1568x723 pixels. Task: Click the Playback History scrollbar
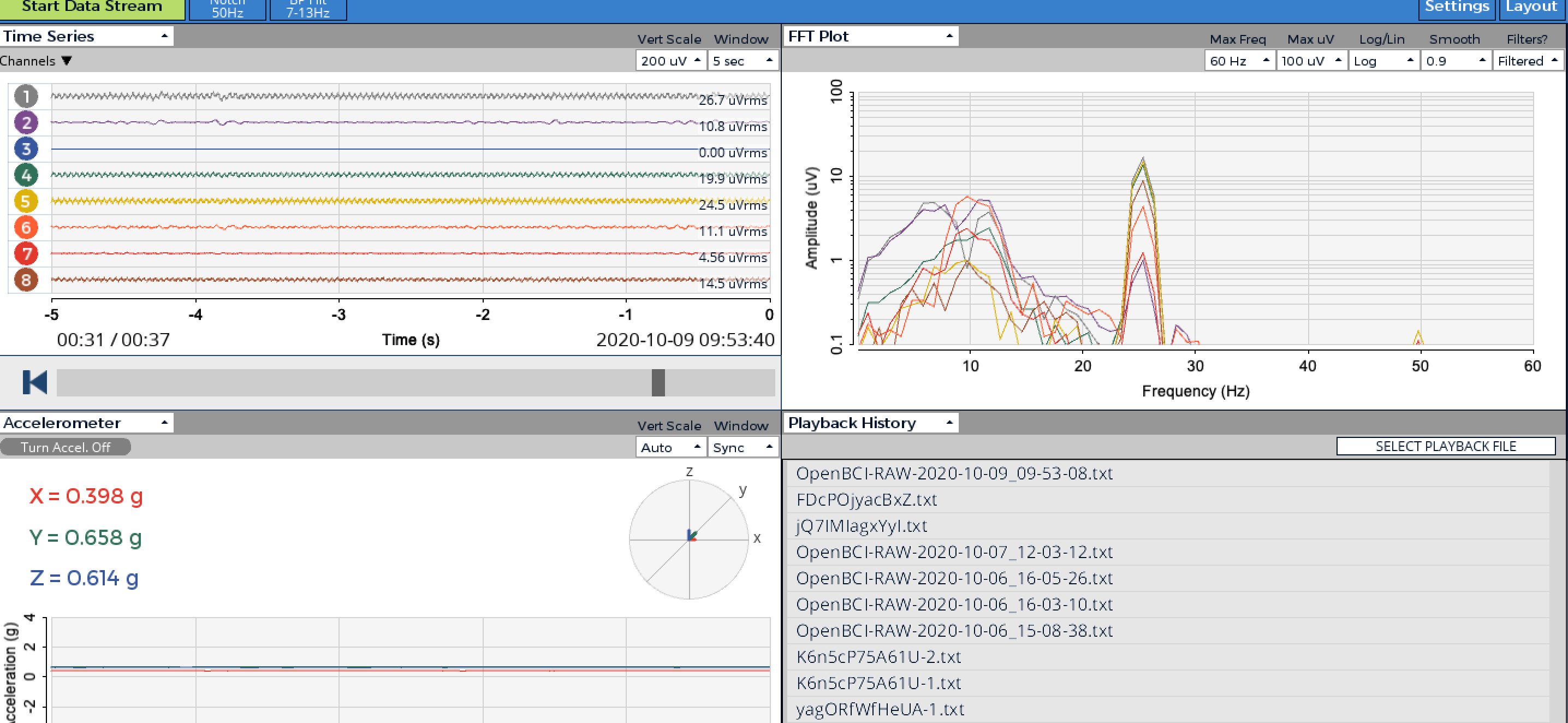(x=1557, y=591)
